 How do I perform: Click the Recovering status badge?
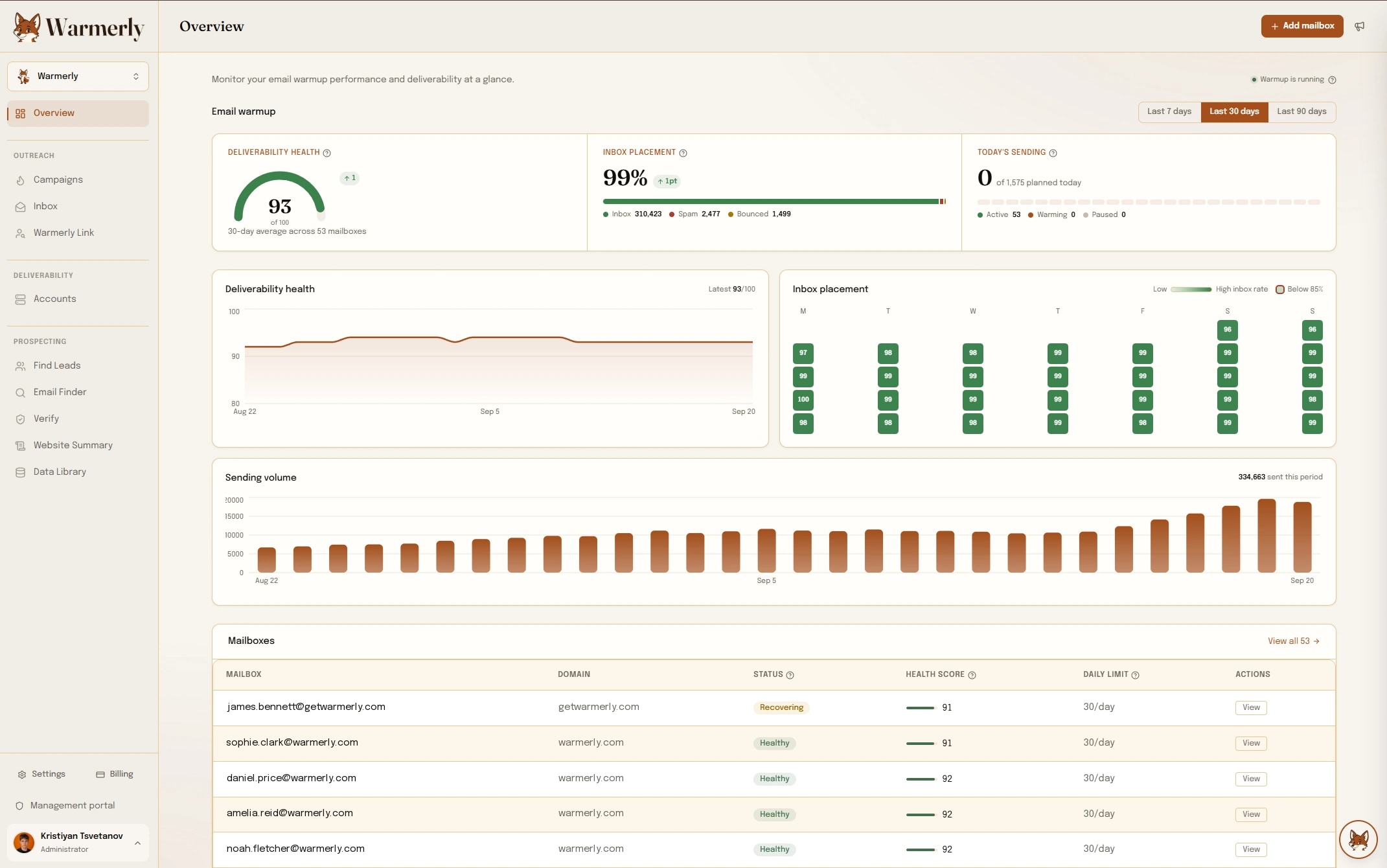pos(781,707)
